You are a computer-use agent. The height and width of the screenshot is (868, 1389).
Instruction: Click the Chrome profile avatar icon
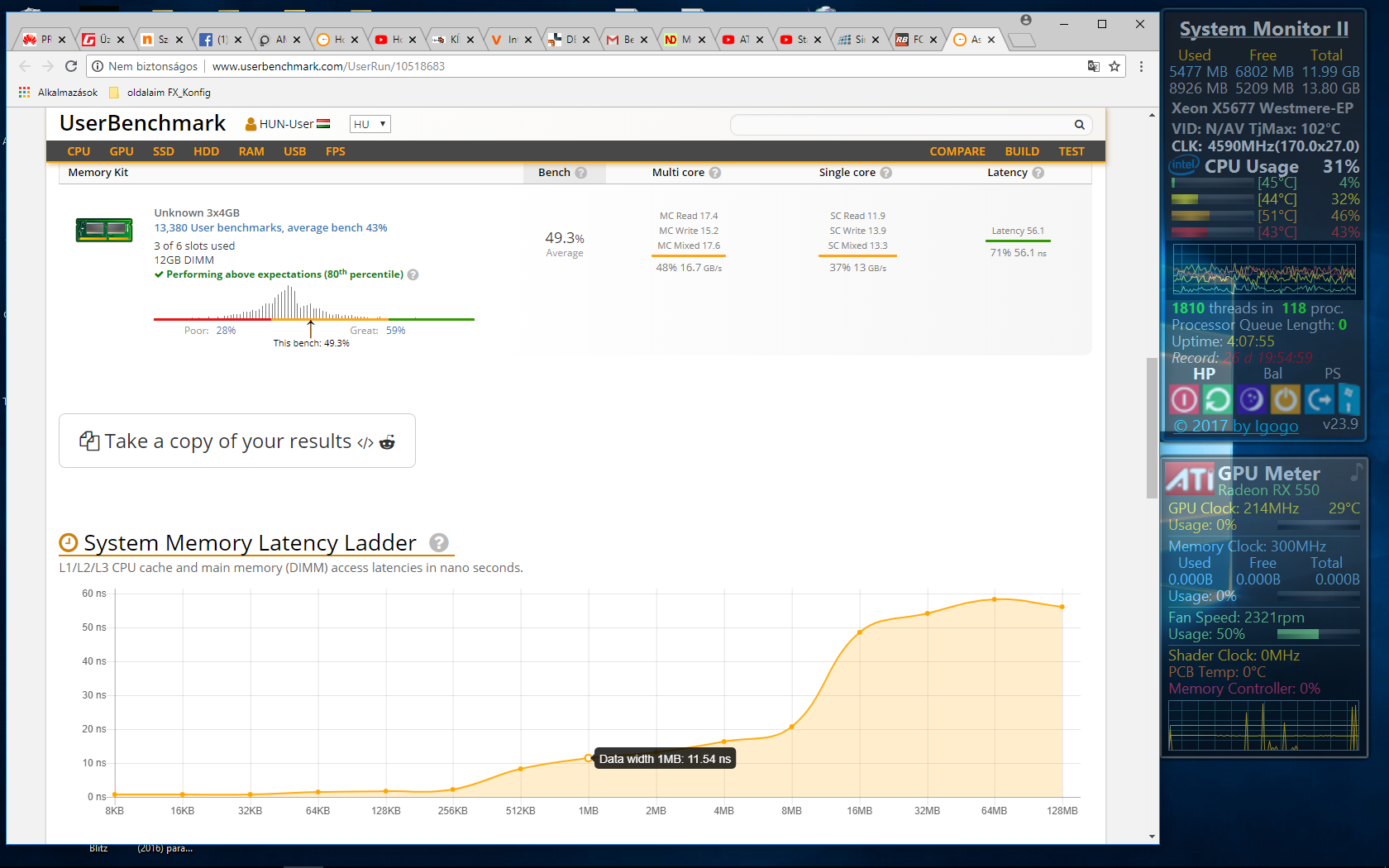pos(1026,21)
